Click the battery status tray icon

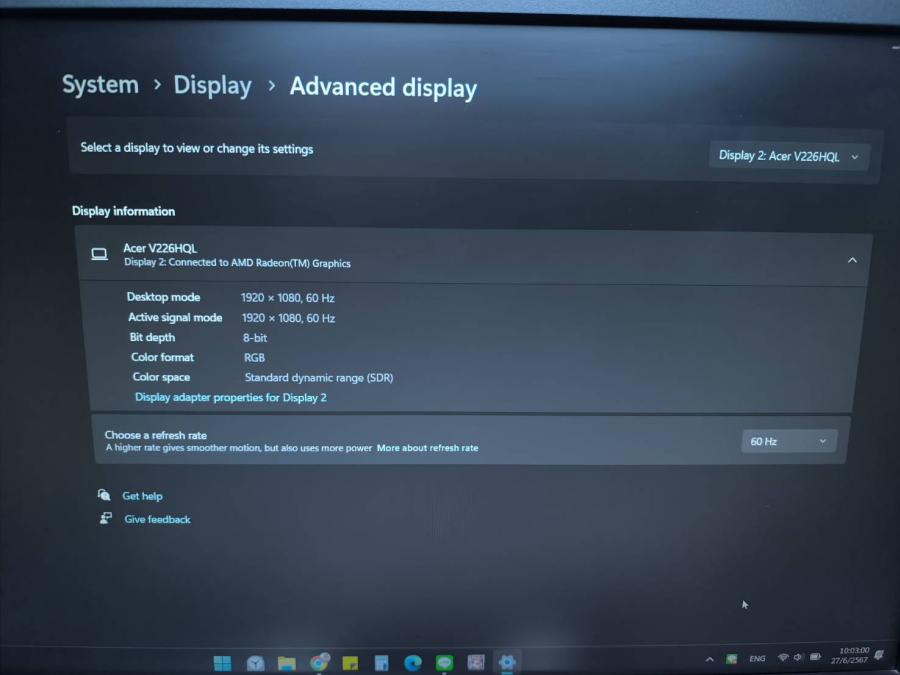pyautogui.click(x=815, y=656)
